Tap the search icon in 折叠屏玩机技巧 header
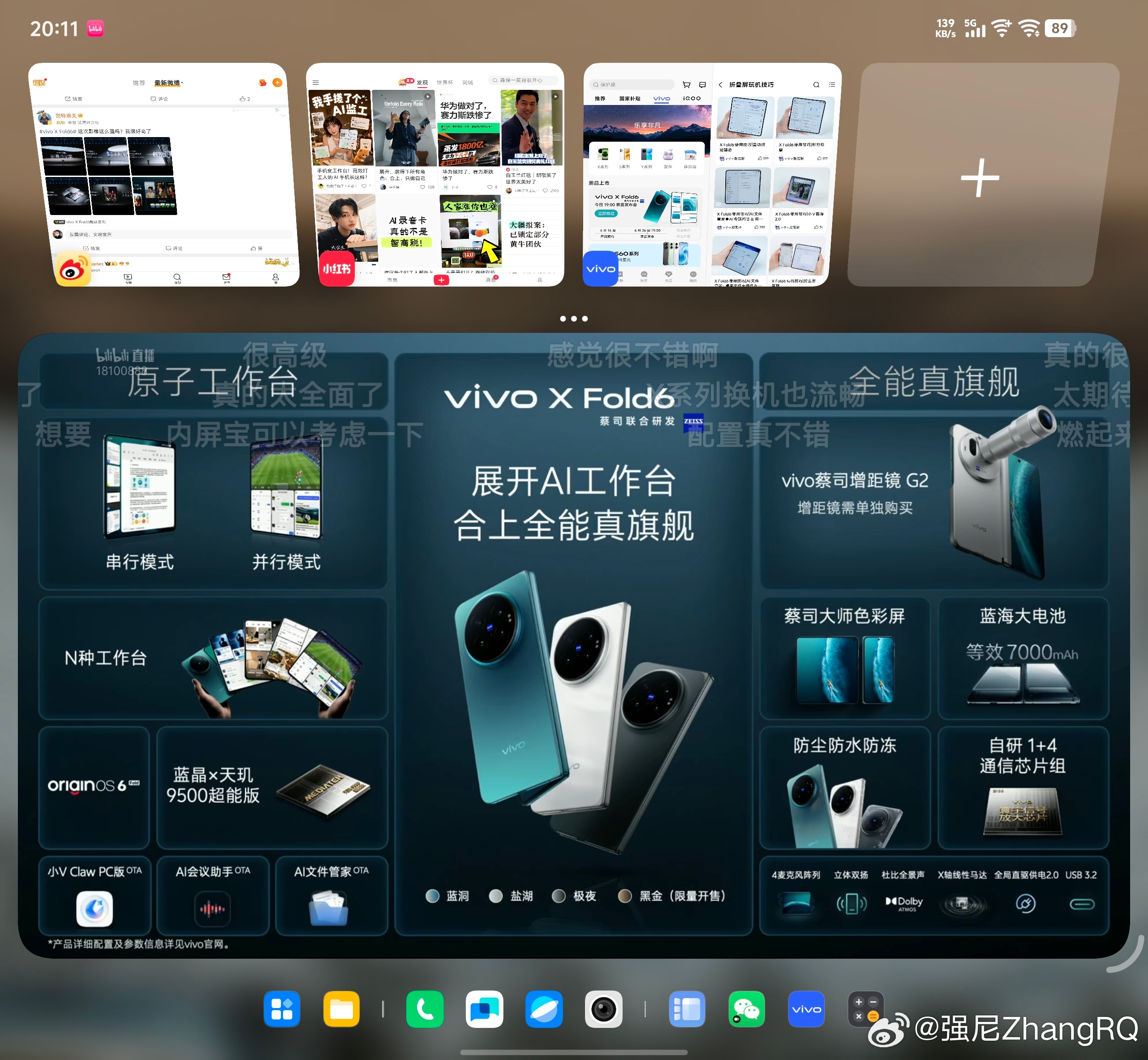 click(816, 84)
